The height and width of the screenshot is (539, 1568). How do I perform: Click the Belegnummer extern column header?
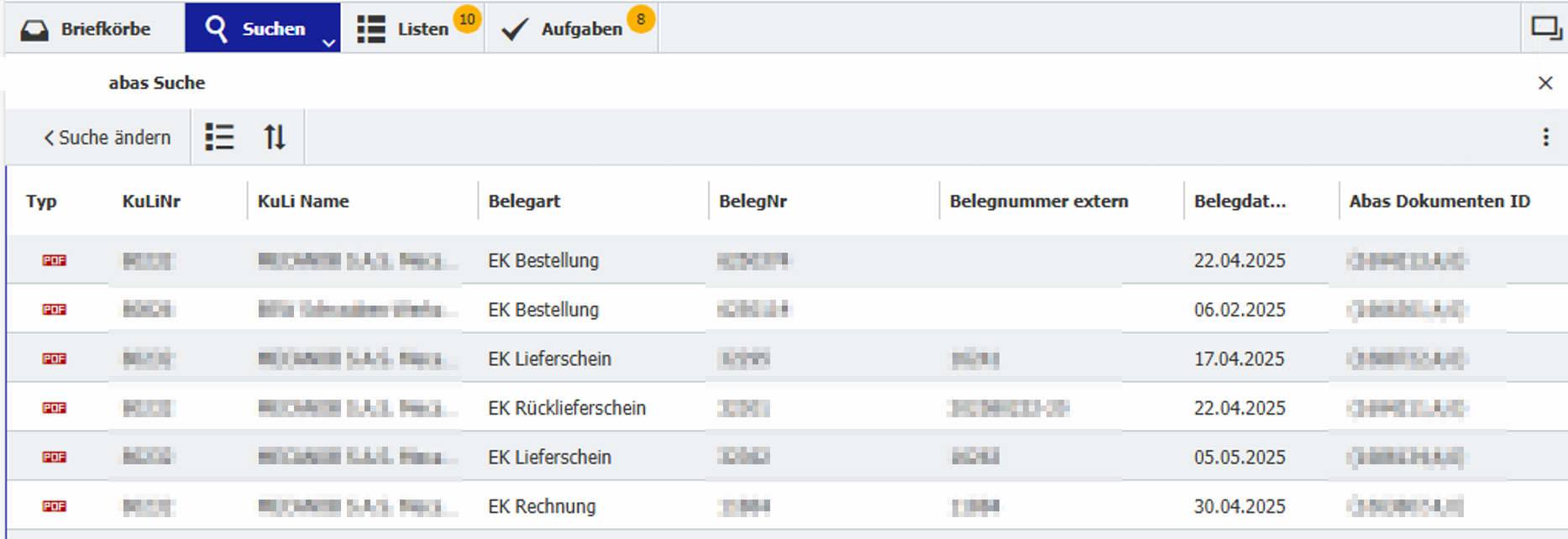1039,201
